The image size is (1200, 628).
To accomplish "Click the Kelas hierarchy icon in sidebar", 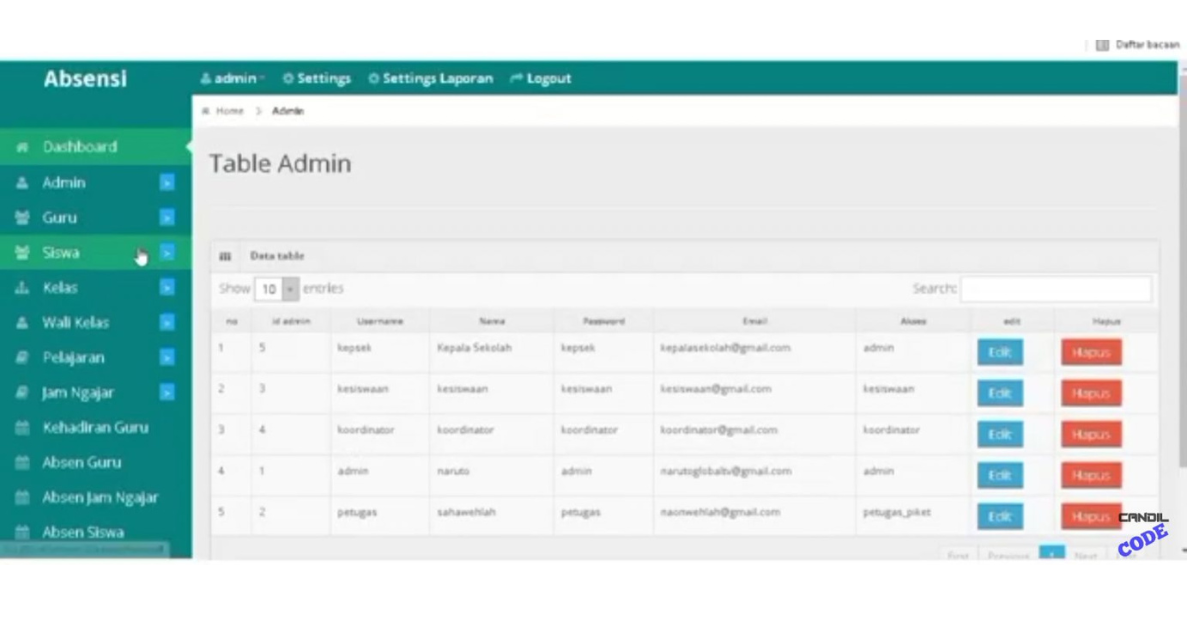I will tap(22, 288).
